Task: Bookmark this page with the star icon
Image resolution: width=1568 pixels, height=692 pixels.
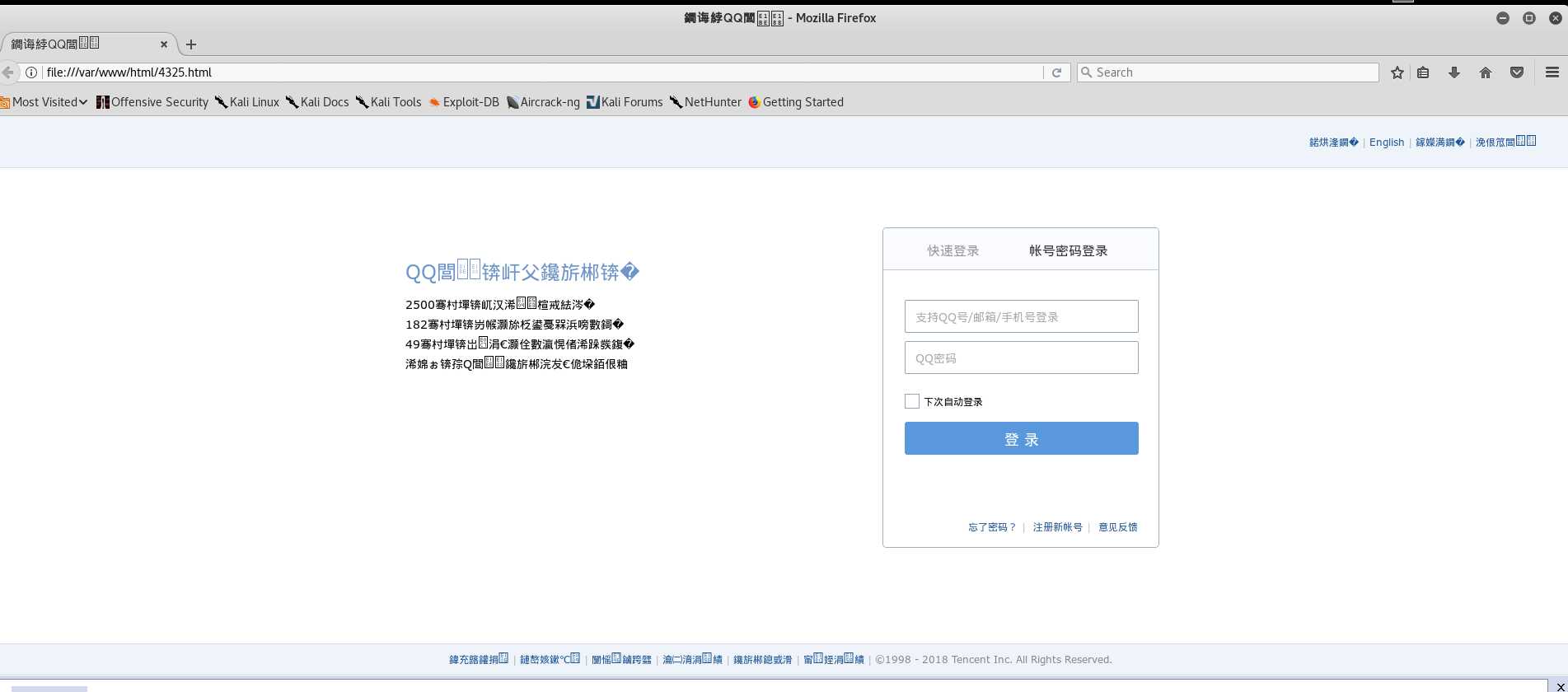Action: click(1397, 72)
